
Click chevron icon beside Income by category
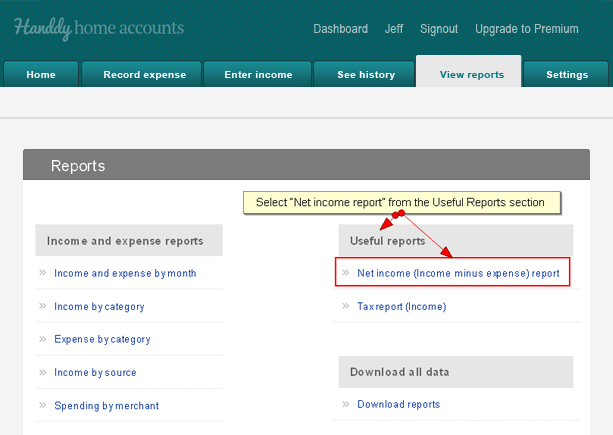[x=43, y=306]
